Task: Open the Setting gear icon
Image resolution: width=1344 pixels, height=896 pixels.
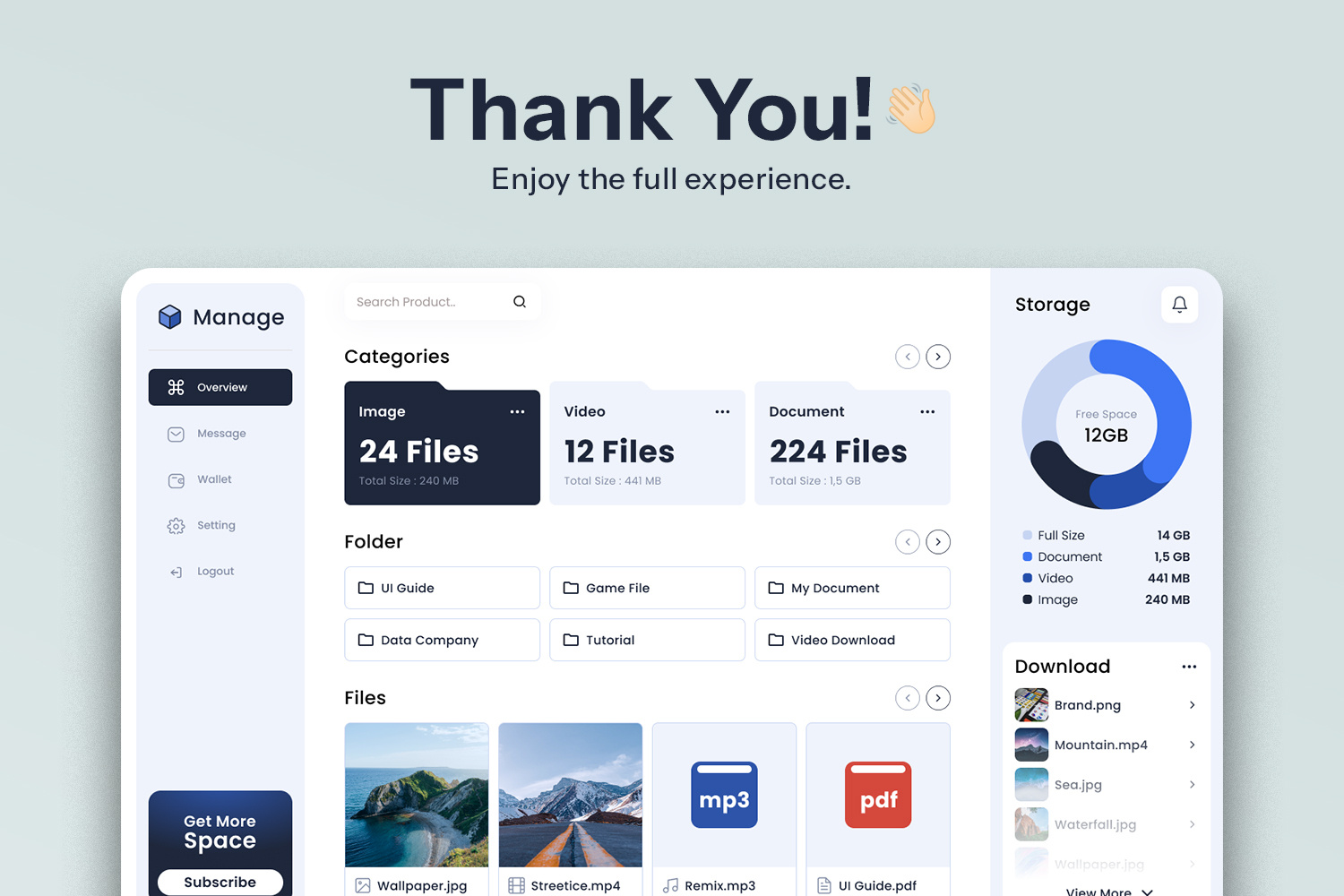Action: pyautogui.click(x=177, y=526)
